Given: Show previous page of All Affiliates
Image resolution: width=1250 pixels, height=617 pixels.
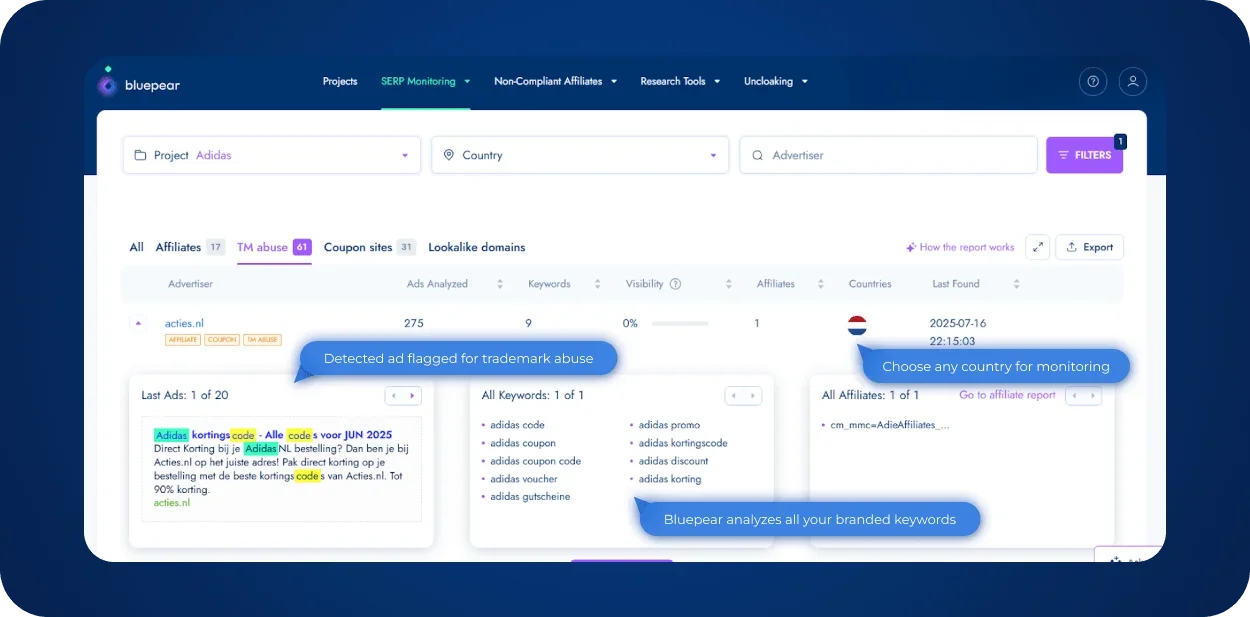Looking at the screenshot, I should (1074, 396).
